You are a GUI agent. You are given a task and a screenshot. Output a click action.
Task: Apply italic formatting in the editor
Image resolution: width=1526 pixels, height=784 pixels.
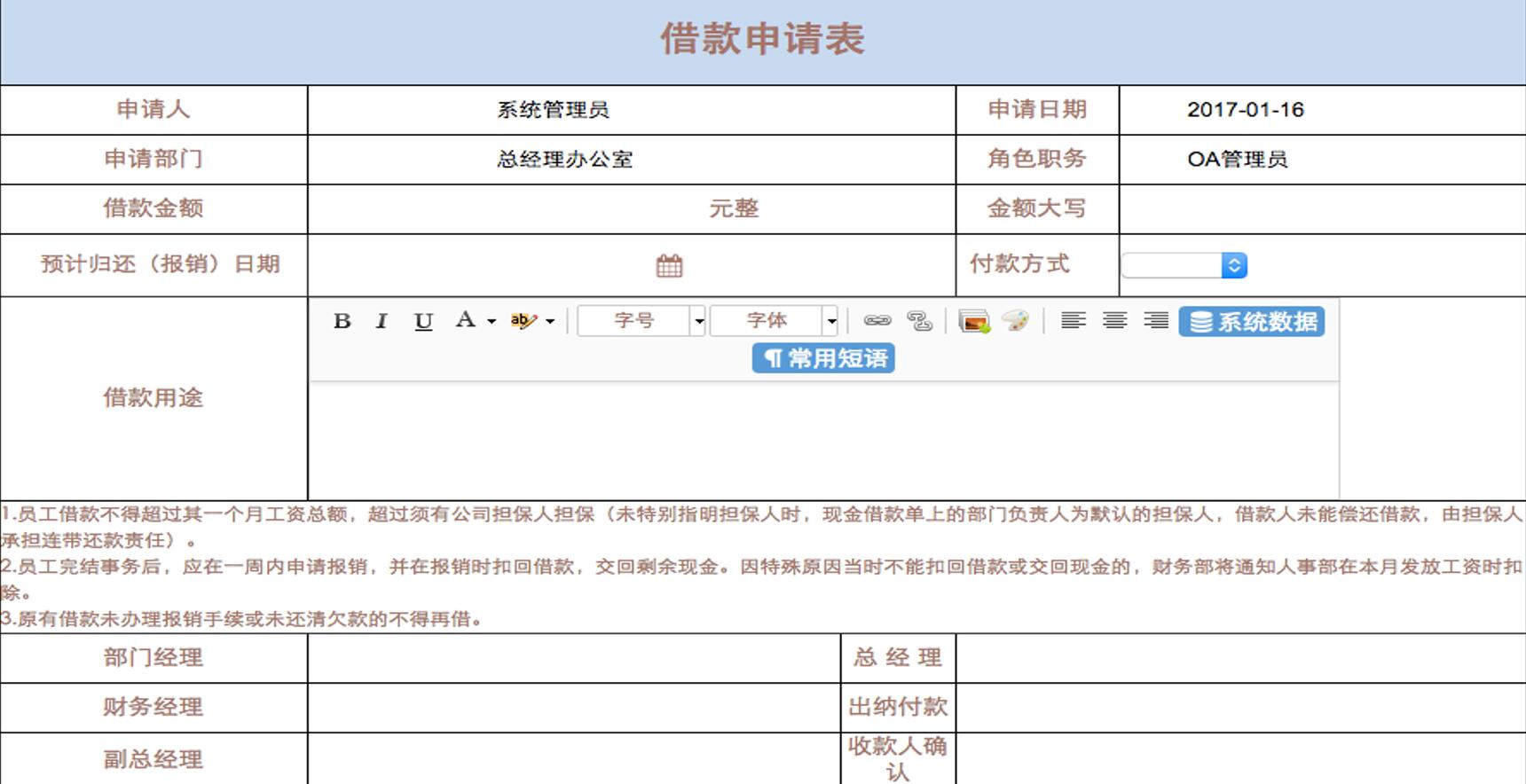pyautogui.click(x=381, y=321)
